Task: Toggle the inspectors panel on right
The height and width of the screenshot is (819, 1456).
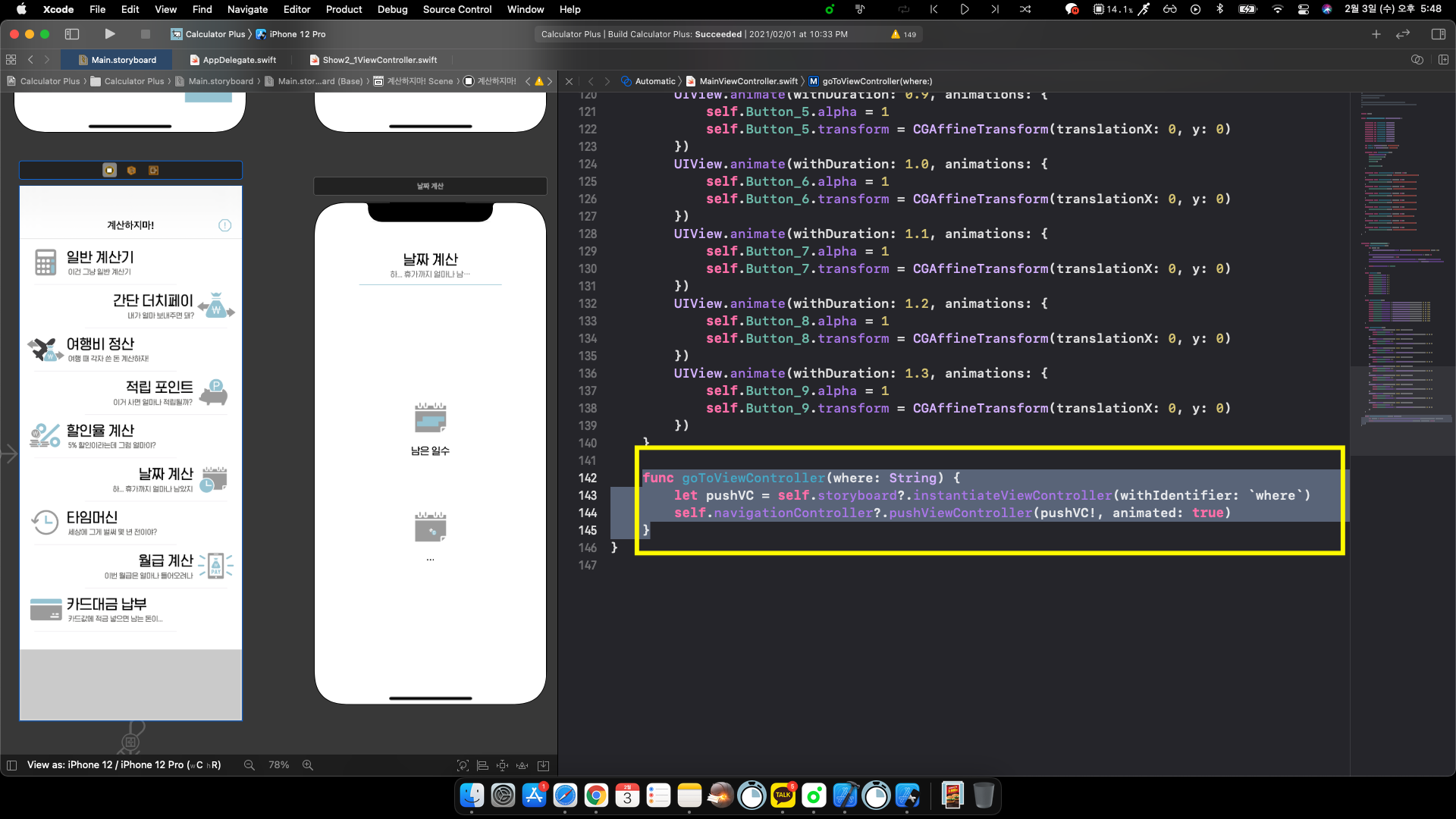Action: coord(1438,34)
